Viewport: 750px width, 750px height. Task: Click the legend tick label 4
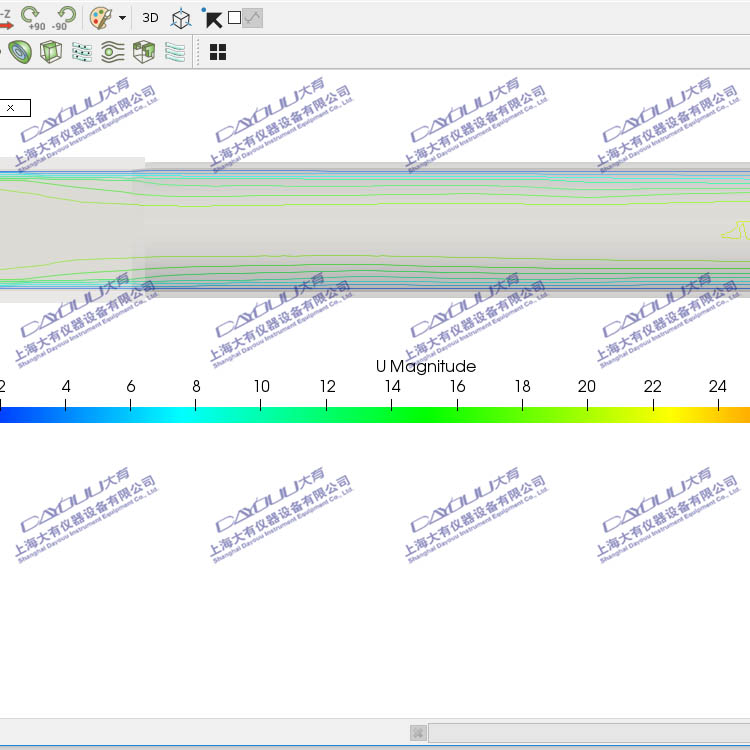coord(66,386)
